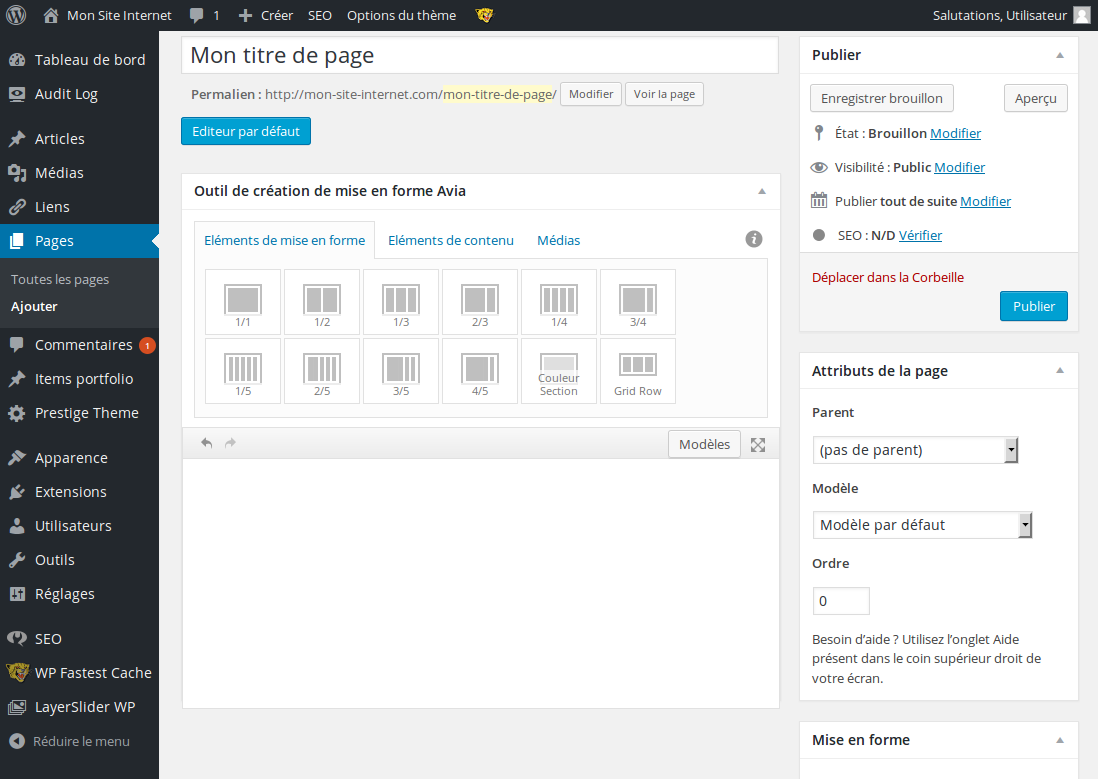
Task: Open the Modèle par défaut dropdown
Action: [921, 524]
